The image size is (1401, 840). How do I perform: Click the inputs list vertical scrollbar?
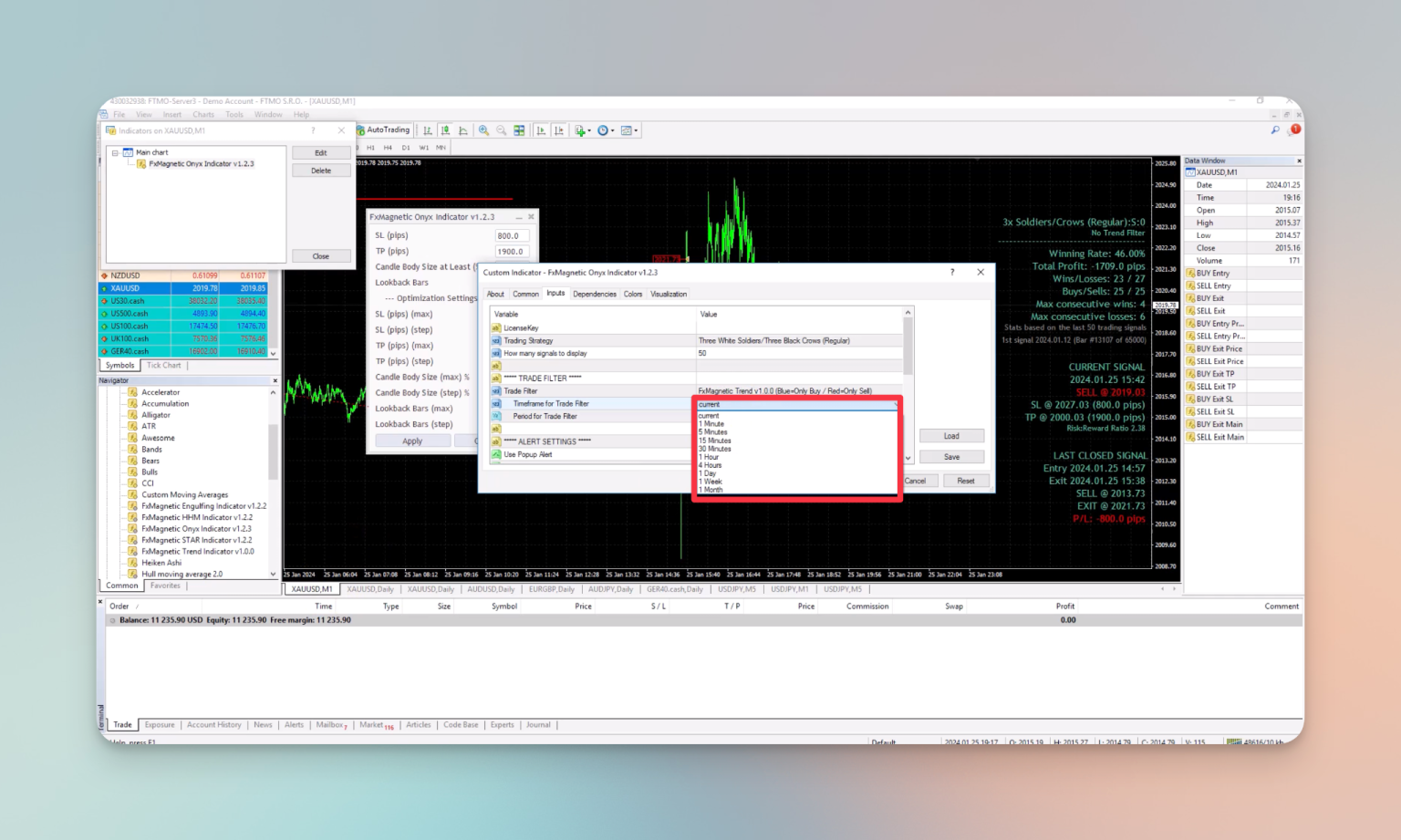point(908,385)
